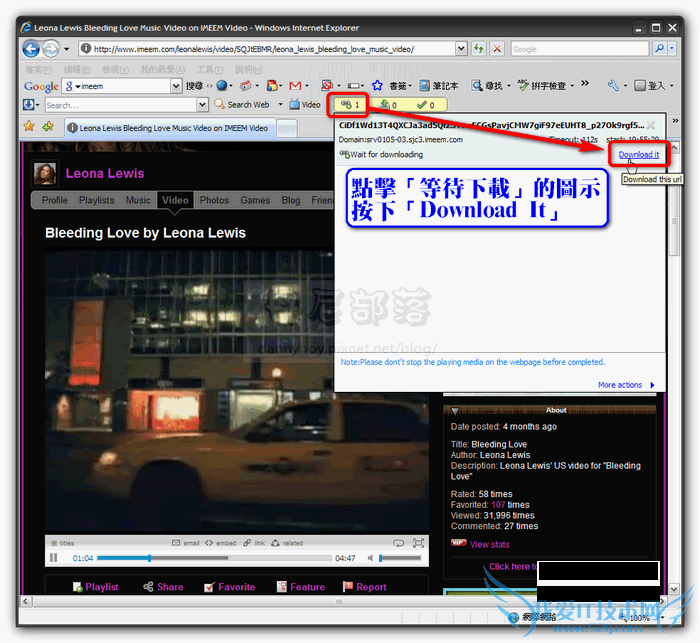Click the downloading counter with green arrow showing 0

(388, 105)
